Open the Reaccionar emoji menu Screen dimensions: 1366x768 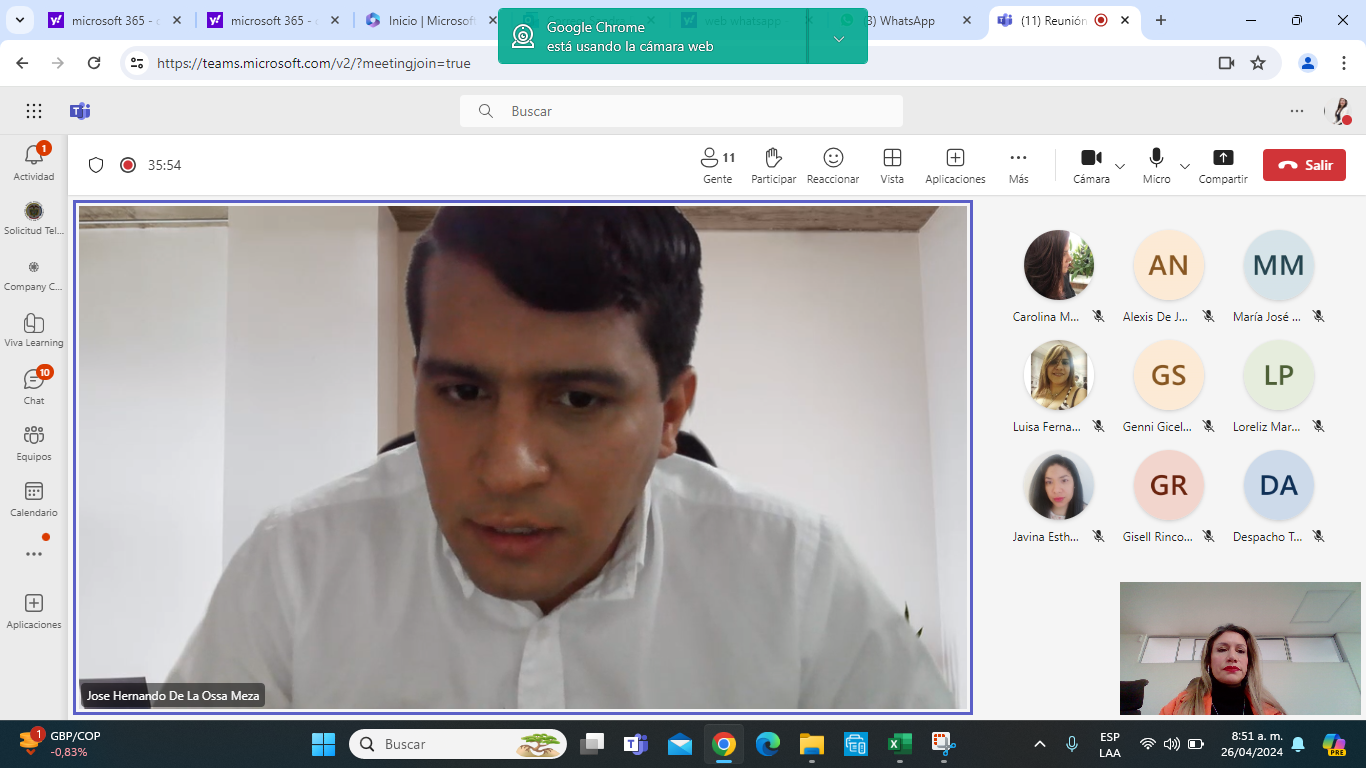pos(833,166)
